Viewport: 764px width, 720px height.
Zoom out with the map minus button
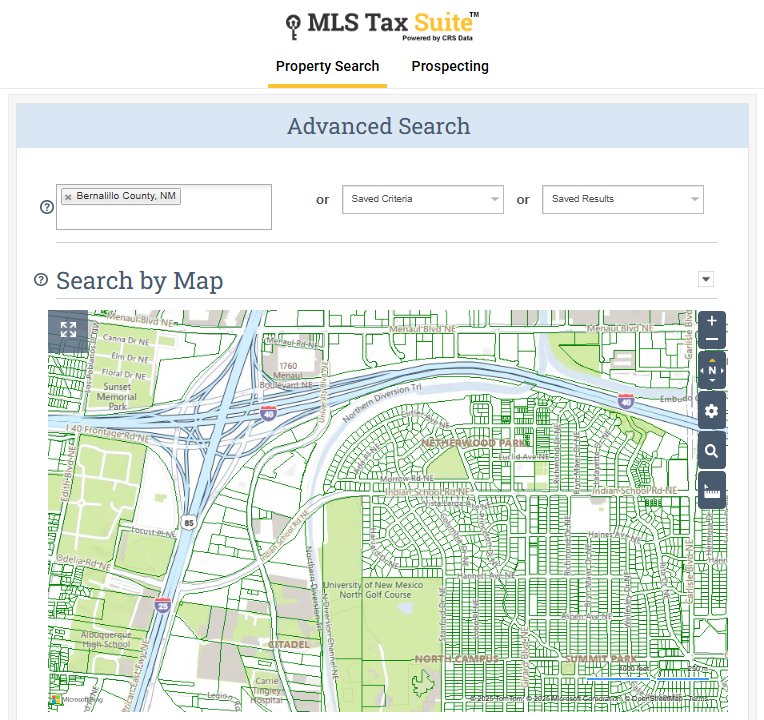[x=712, y=340]
